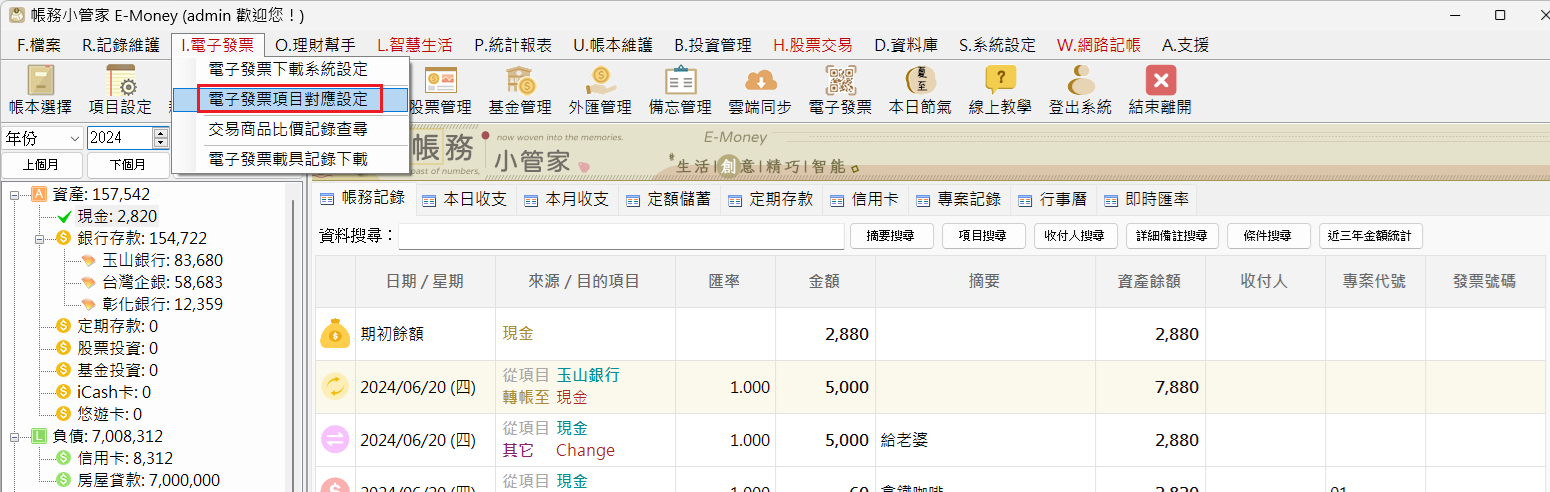The image size is (1550, 492).
Task: Increase year with 2024 spinner up arrow
Action: coord(161,133)
